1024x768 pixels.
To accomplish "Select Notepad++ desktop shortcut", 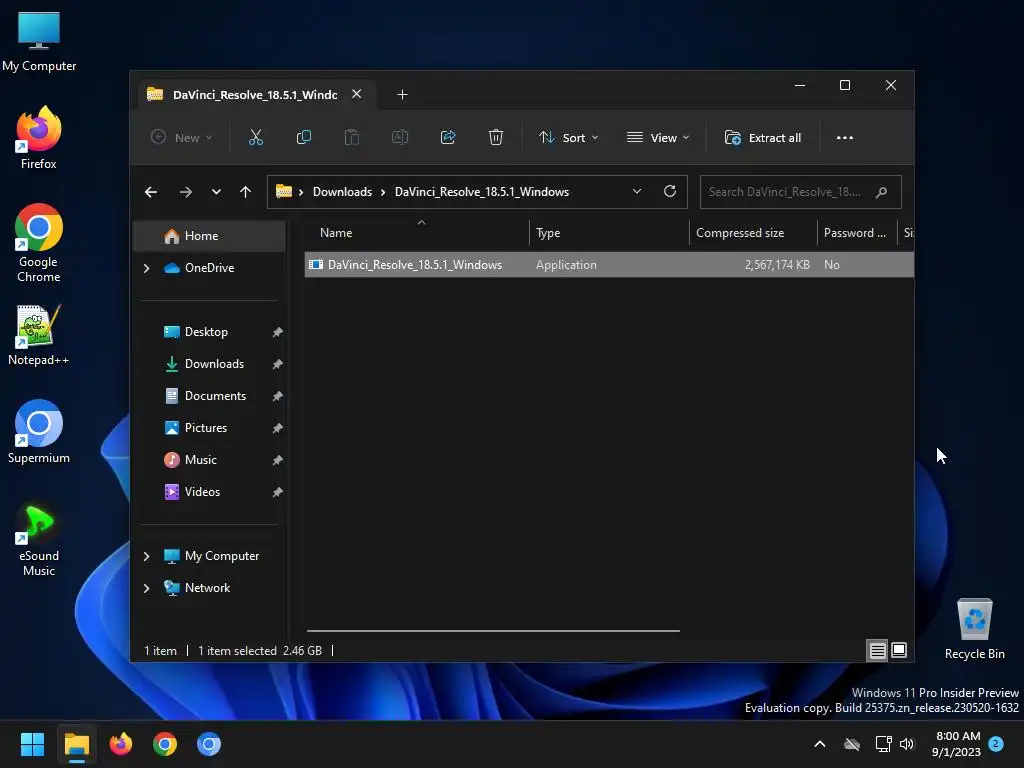I will (x=39, y=335).
